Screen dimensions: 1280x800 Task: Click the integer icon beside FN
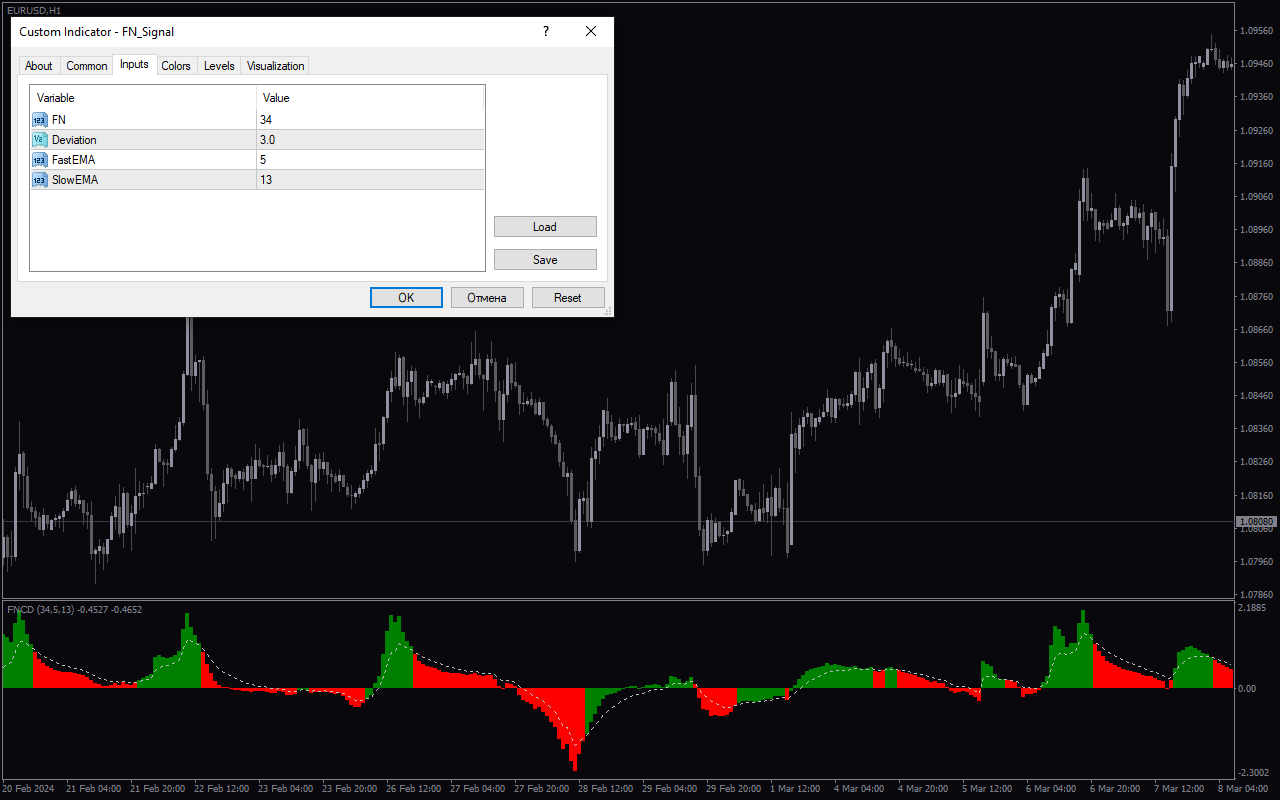tap(40, 120)
